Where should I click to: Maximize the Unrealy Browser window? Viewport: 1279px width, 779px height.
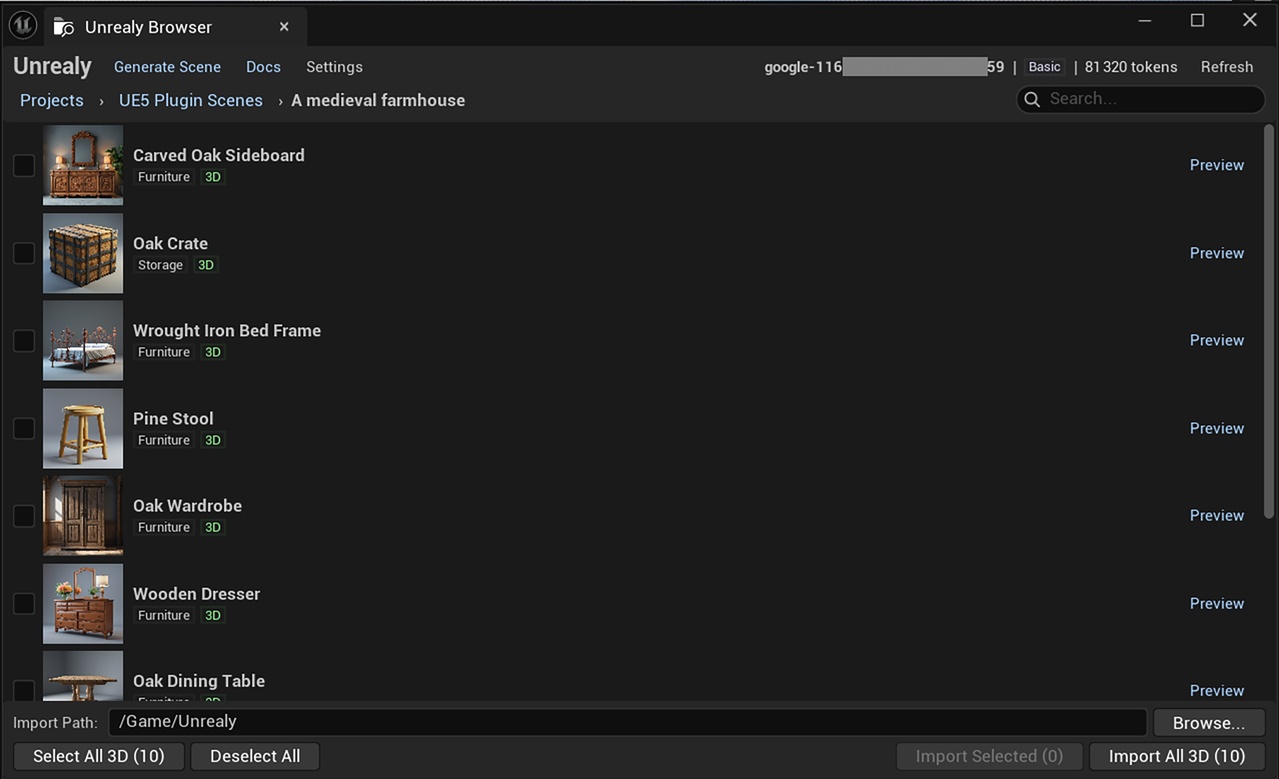(x=1197, y=20)
